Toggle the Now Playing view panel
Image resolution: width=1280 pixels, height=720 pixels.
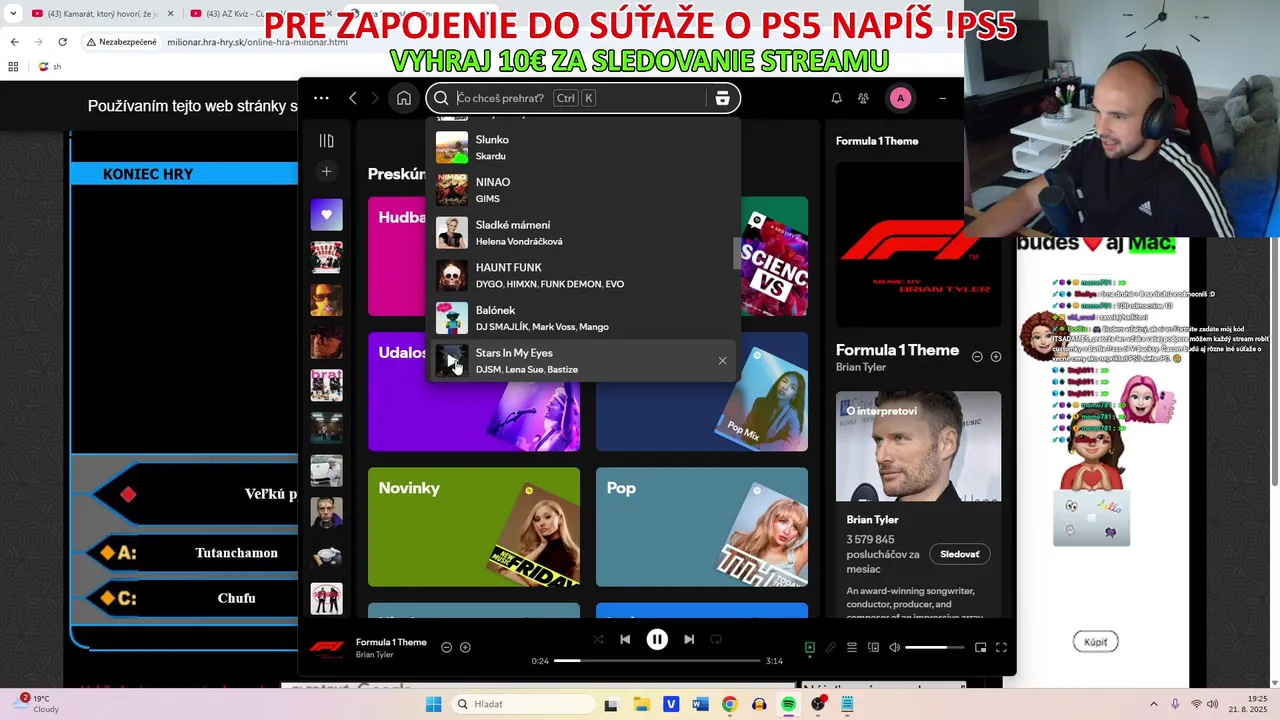810,648
